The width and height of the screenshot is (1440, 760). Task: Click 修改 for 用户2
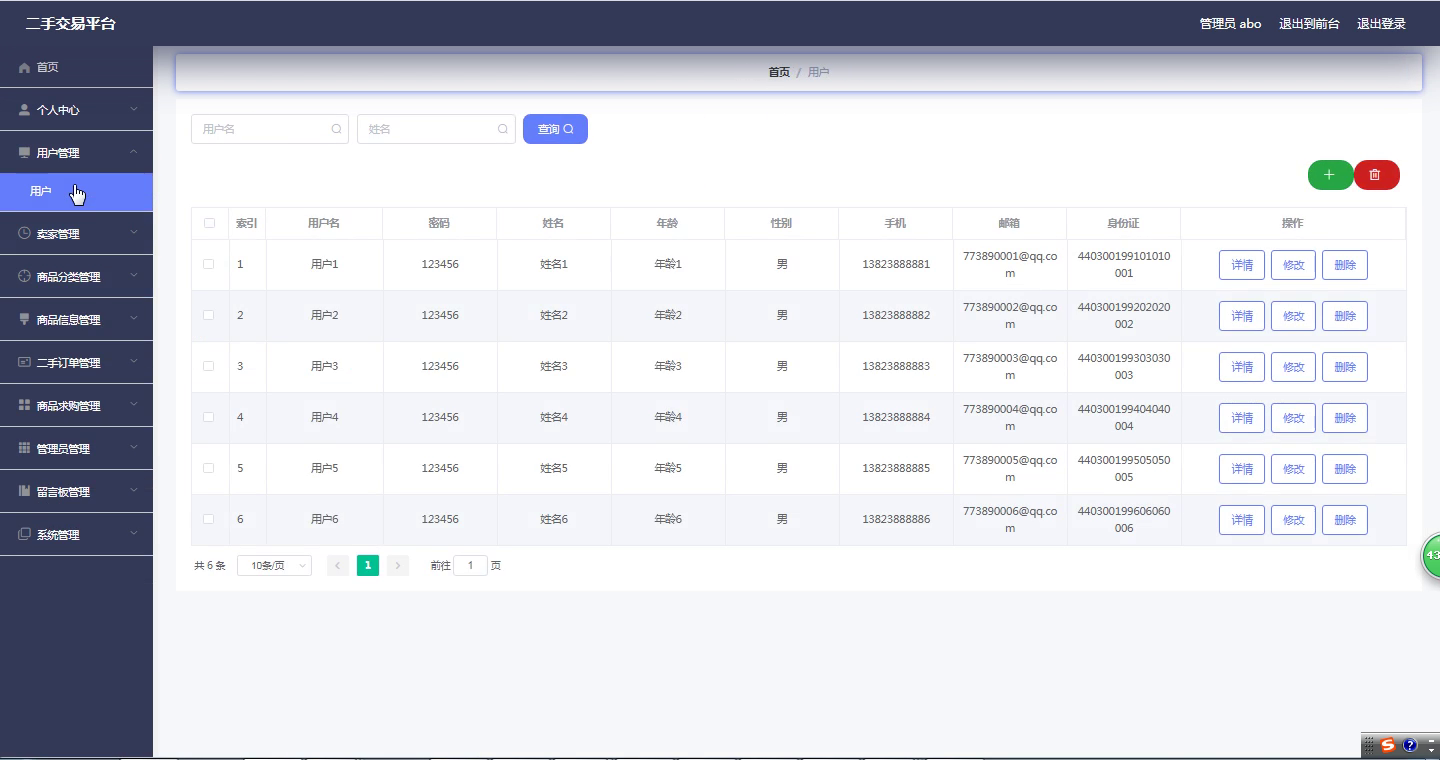[x=1294, y=316]
